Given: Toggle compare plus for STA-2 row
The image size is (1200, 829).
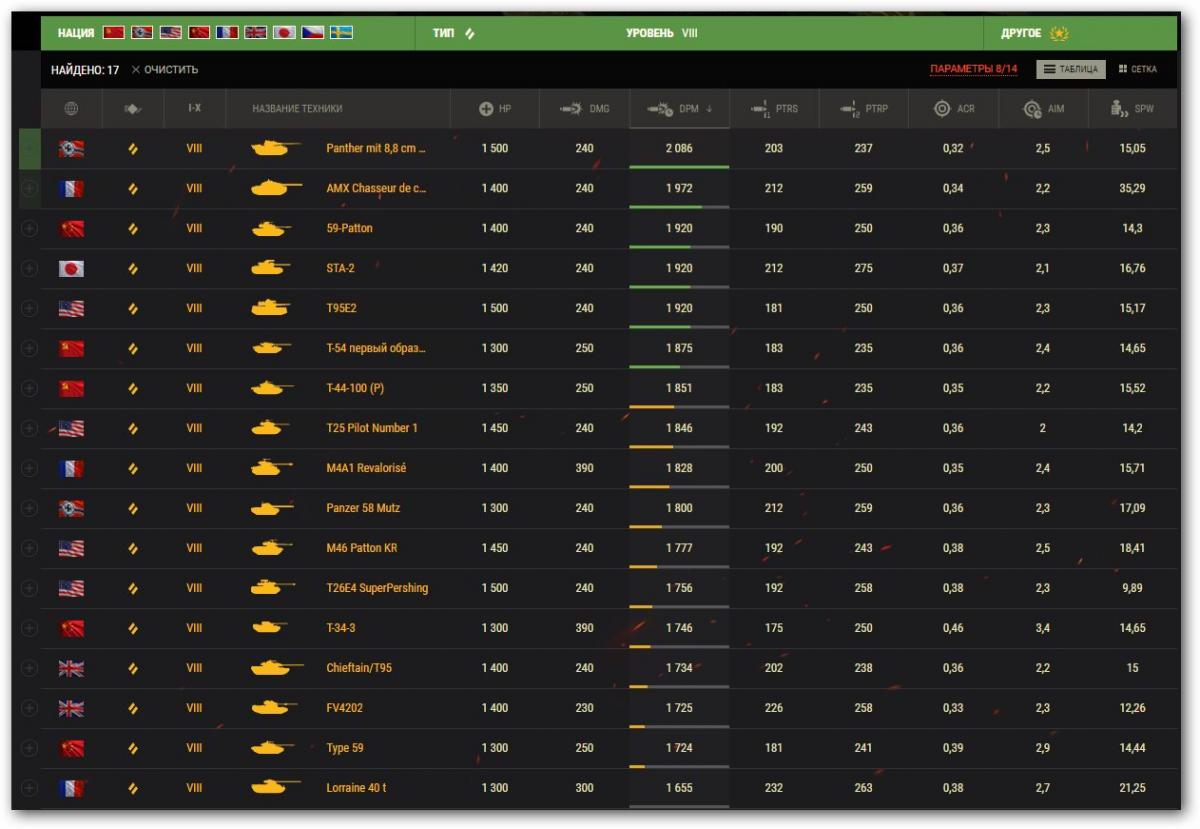Looking at the screenshot, I should click(x=29, y=268).
